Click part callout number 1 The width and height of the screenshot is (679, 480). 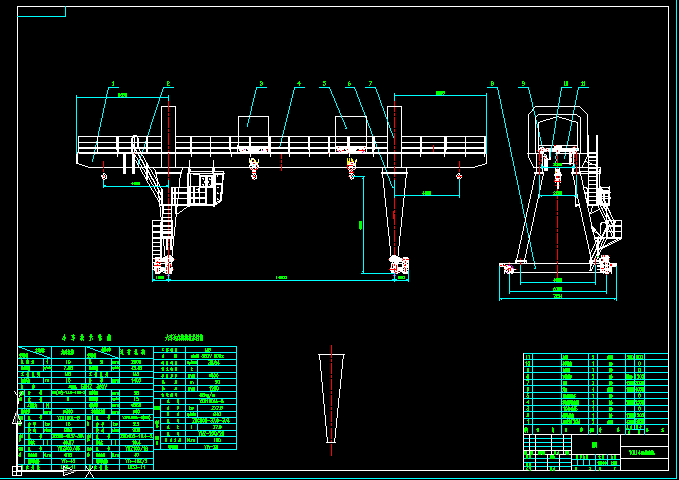point(113,84)
